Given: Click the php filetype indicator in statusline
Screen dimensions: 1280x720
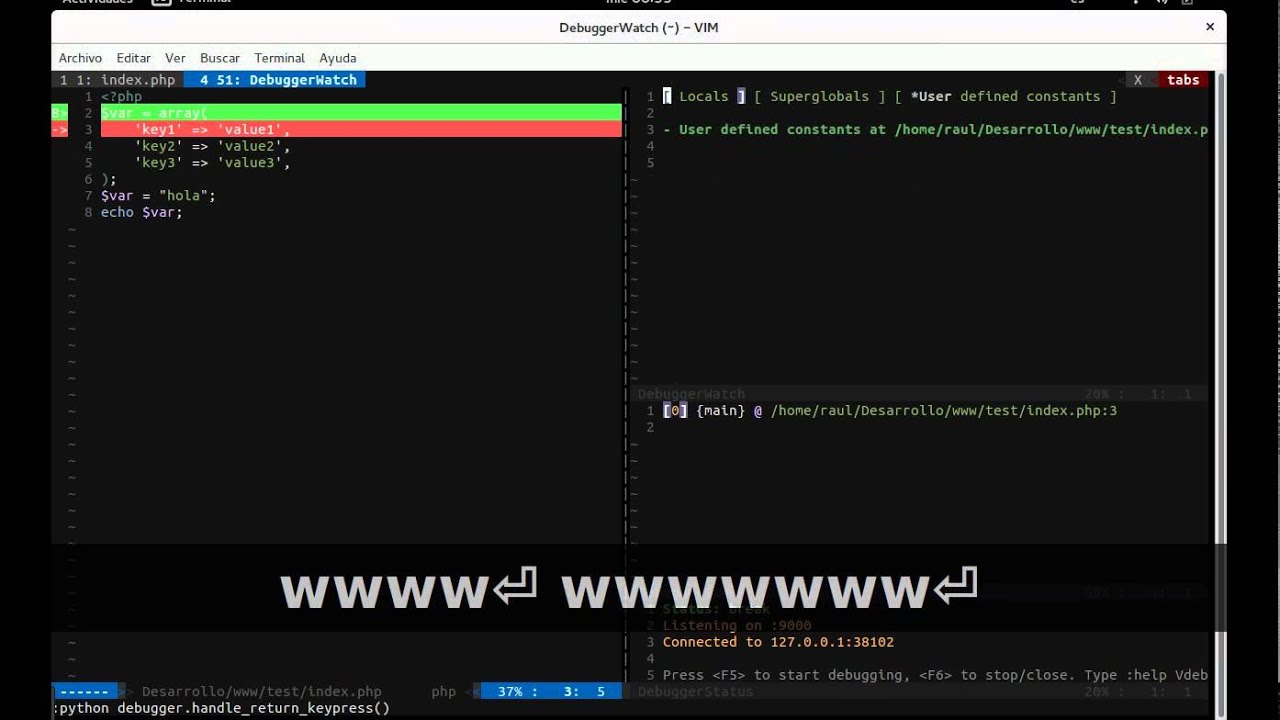Looking at the screenshot, I should tap(444, 691).
